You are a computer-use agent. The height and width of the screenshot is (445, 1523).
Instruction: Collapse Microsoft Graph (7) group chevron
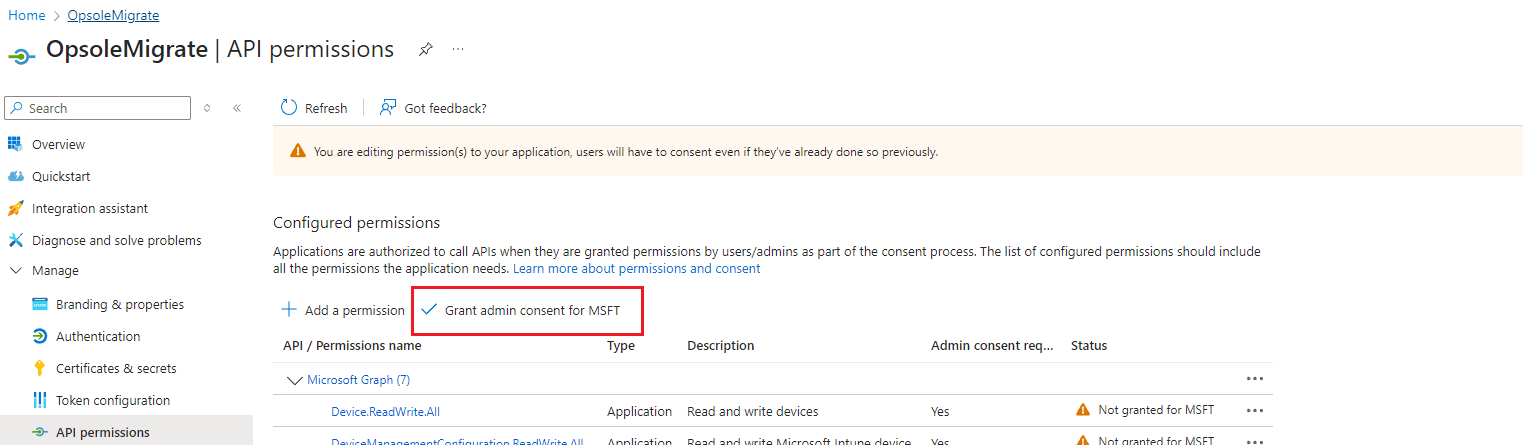coord(294,380)
